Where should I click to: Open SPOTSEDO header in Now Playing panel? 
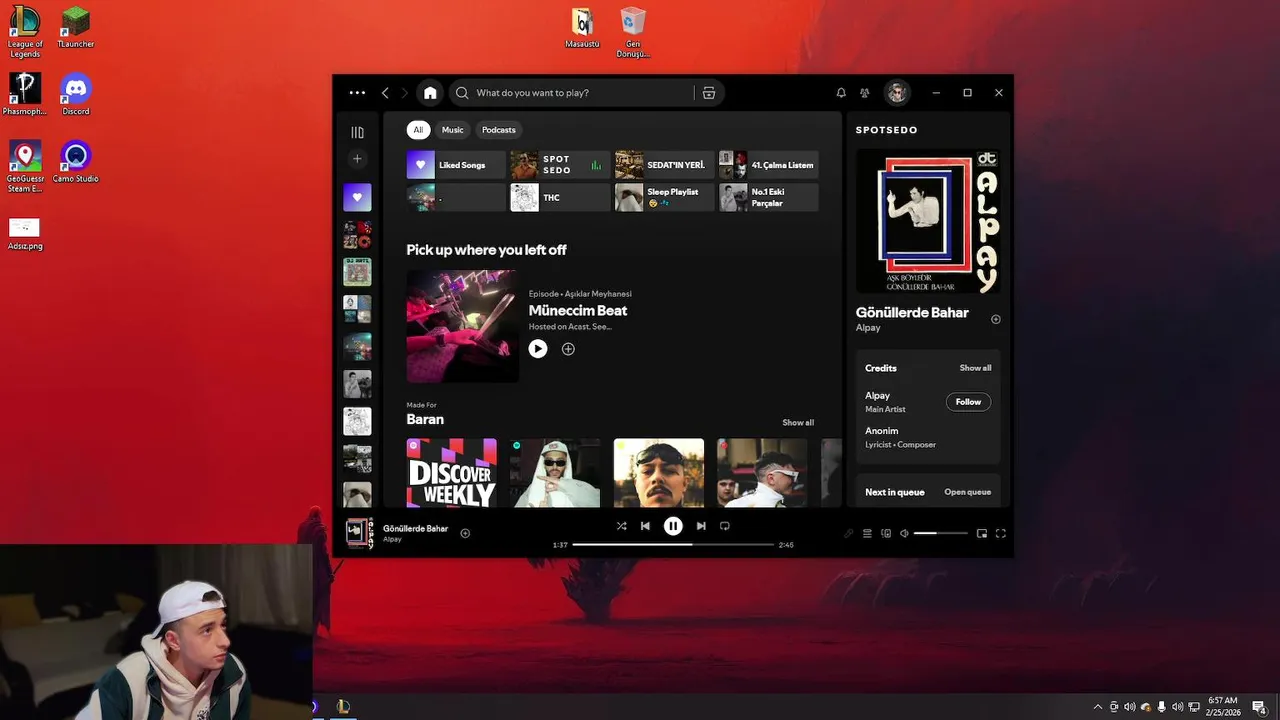point(886,130)
